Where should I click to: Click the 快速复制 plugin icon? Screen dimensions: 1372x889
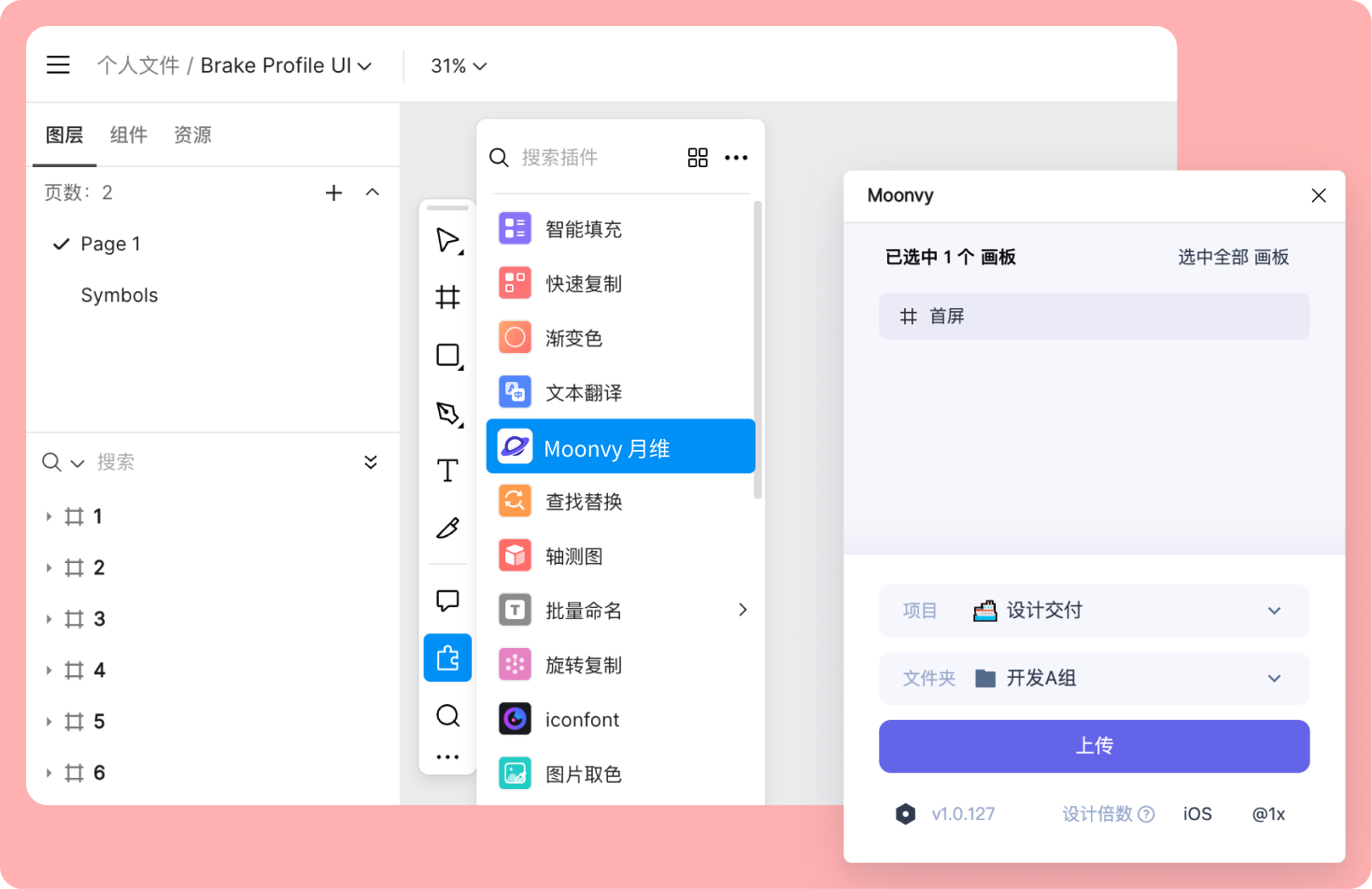click(x=515, y=283)
